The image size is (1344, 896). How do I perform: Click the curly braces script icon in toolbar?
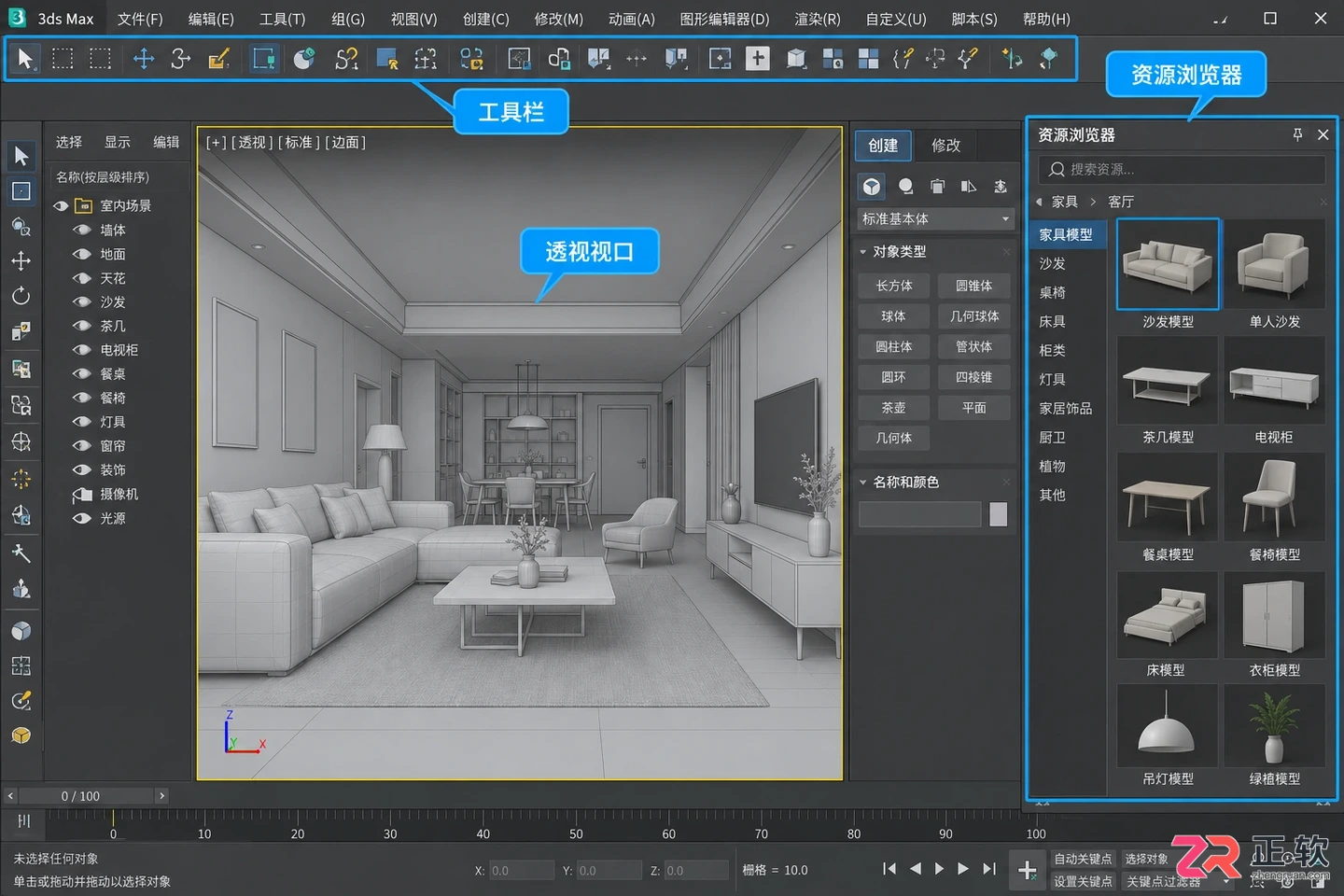coord(902,59)
